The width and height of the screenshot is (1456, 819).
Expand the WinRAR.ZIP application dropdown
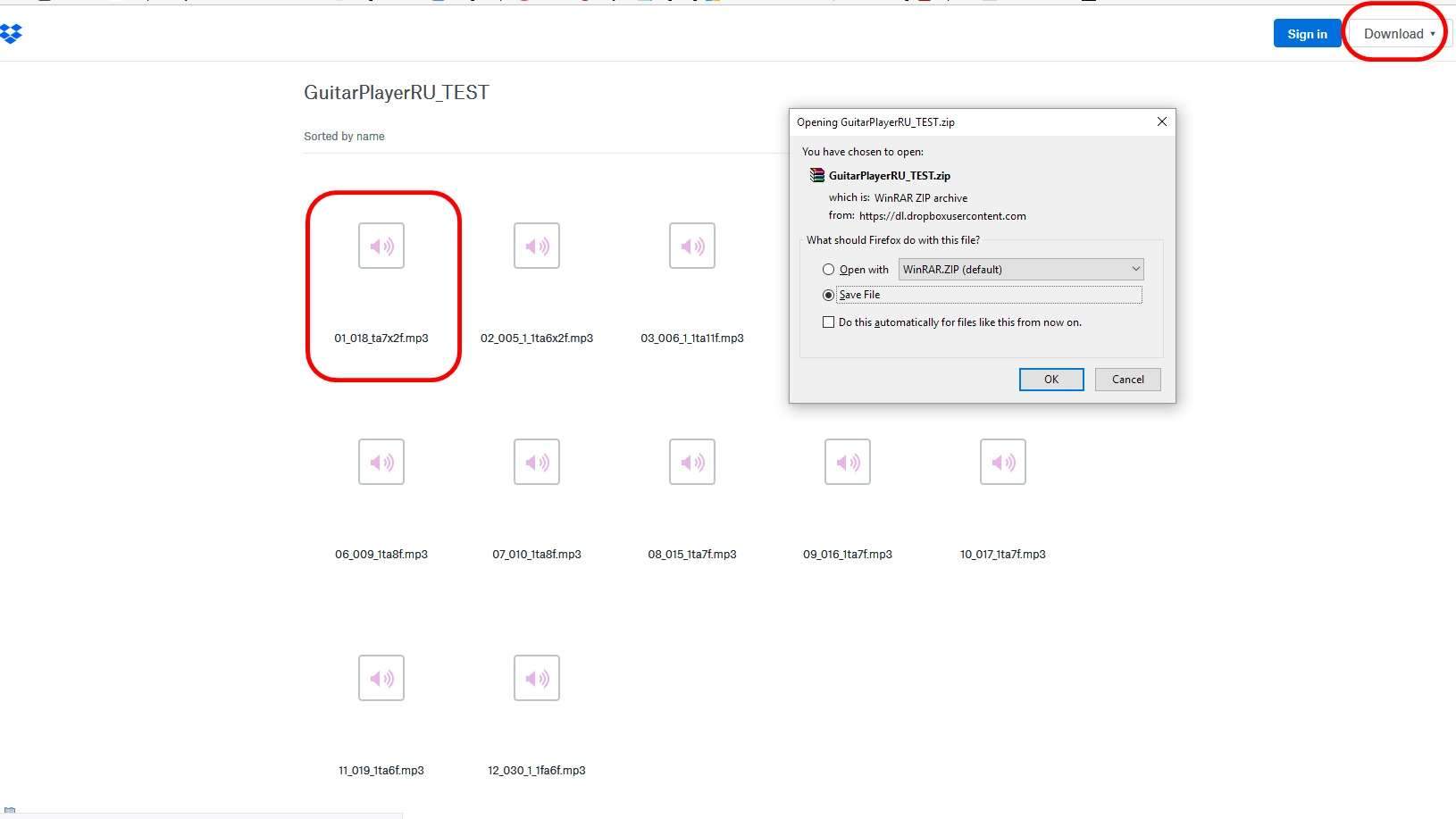click(x=1021, y=269)
